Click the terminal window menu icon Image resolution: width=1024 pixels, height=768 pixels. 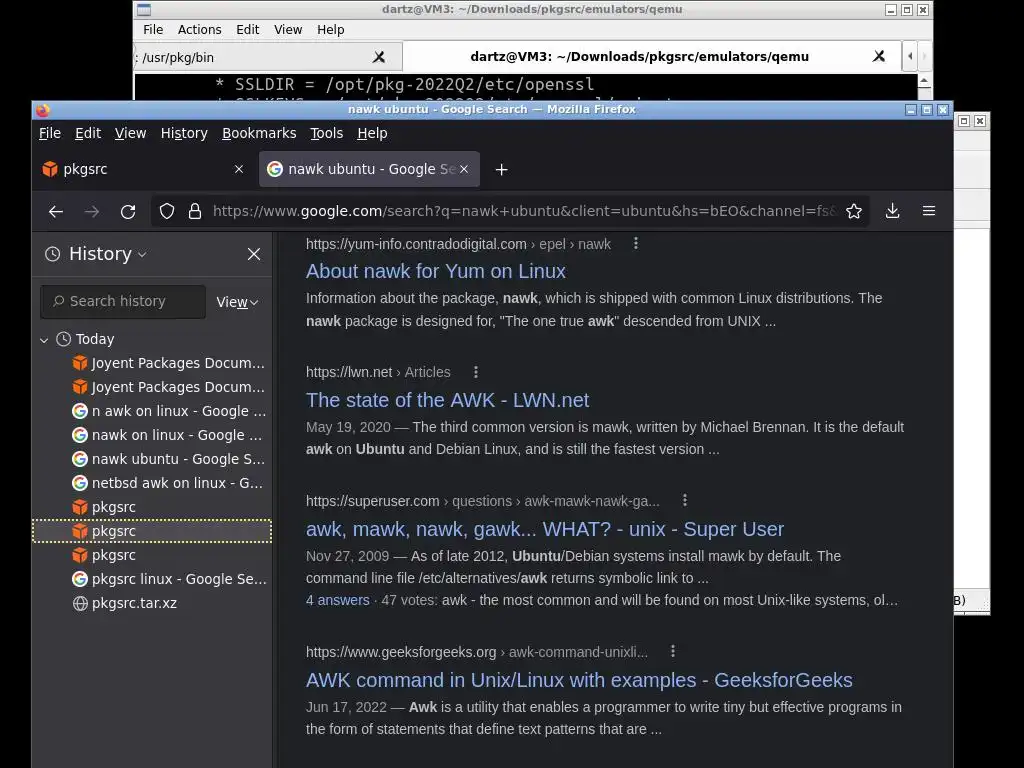tap(144, 10)
